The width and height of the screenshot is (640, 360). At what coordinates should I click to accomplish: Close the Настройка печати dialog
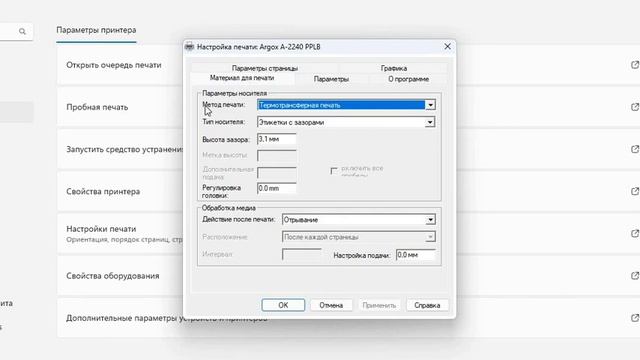point(447,47)
